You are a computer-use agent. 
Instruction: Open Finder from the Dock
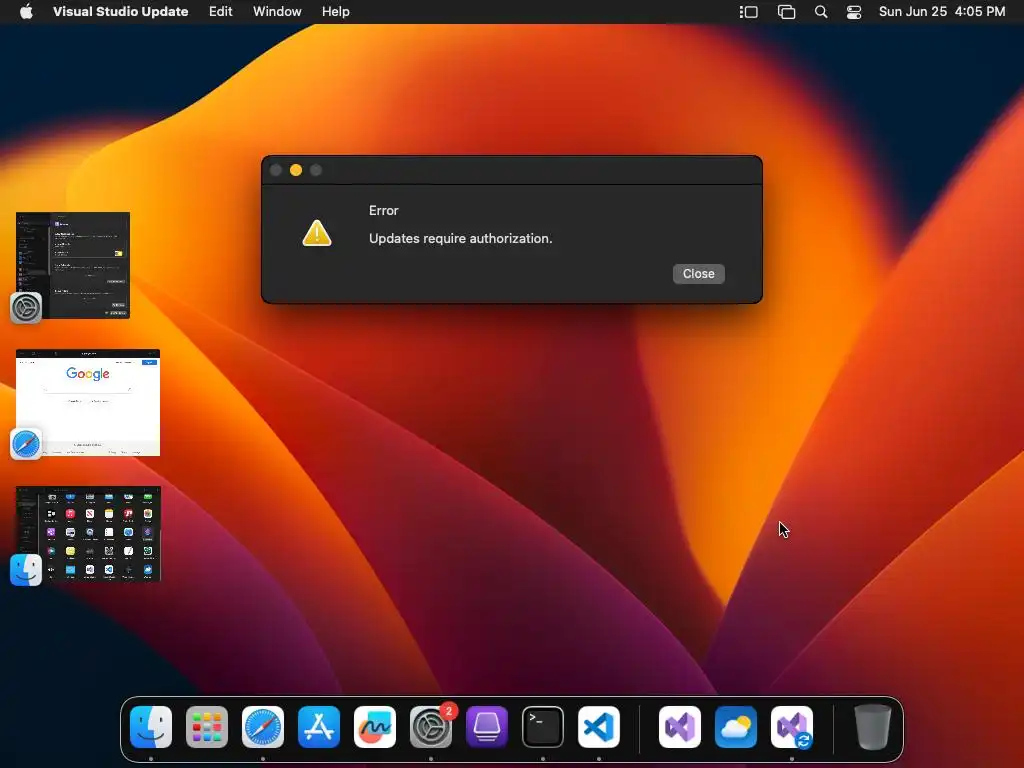point(151,727)
